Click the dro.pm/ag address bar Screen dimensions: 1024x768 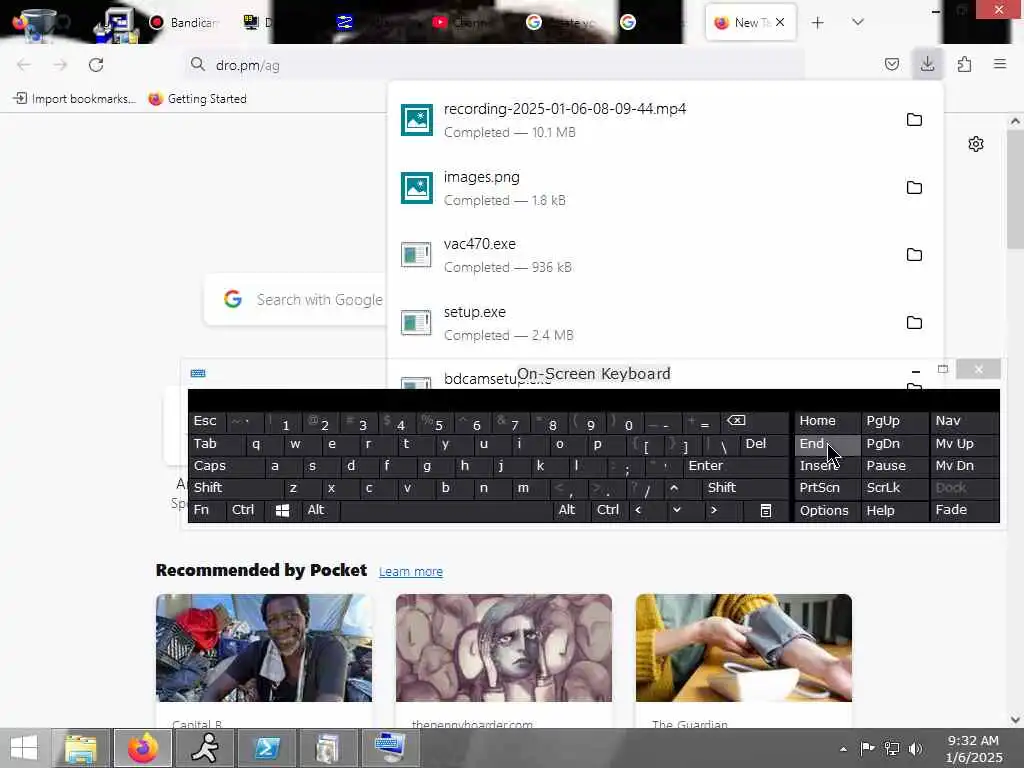pyautogui.click(x=496, y=65)
